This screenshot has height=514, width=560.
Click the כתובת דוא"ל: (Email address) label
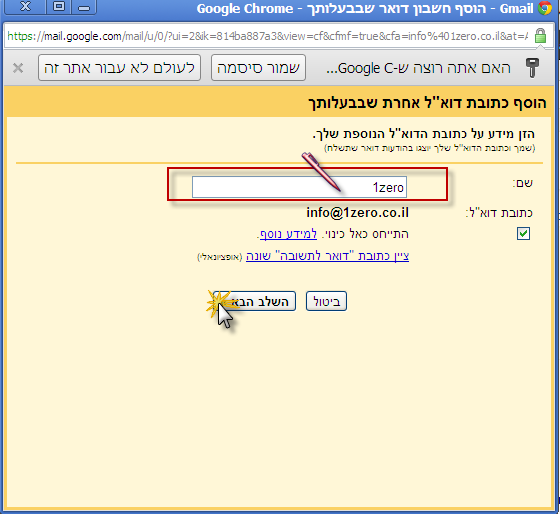(499, 213)
